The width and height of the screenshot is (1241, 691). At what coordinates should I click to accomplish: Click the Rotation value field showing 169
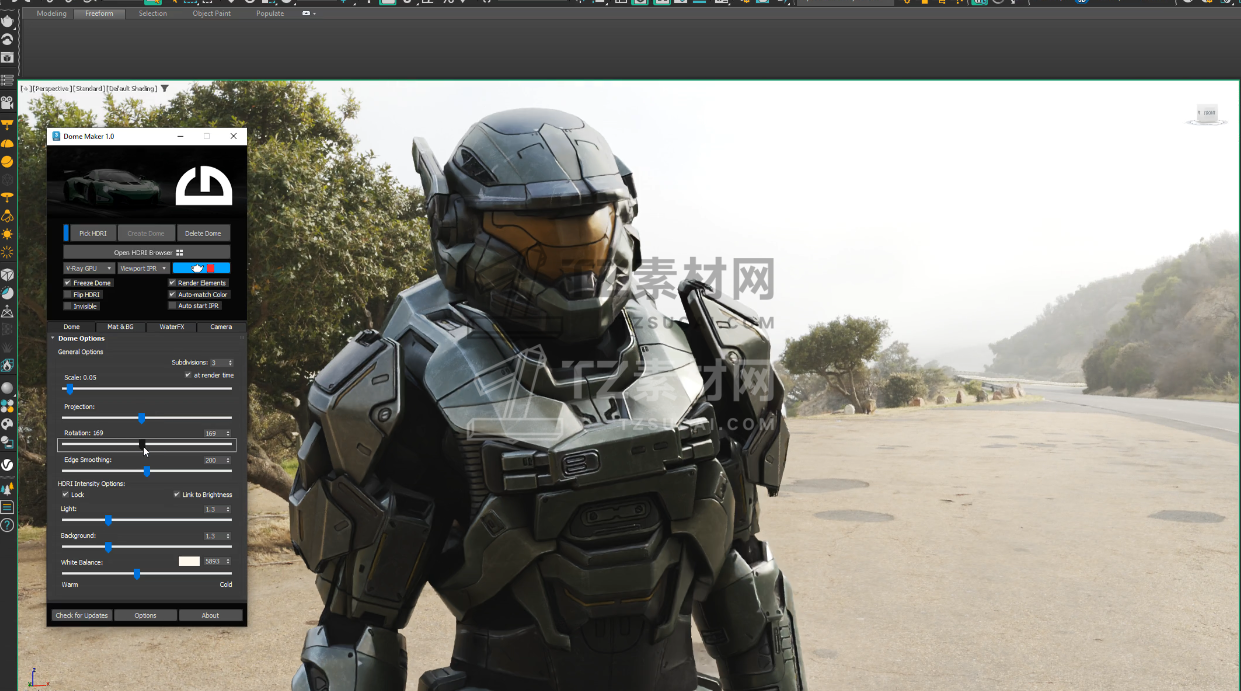[x=217, y=433]
